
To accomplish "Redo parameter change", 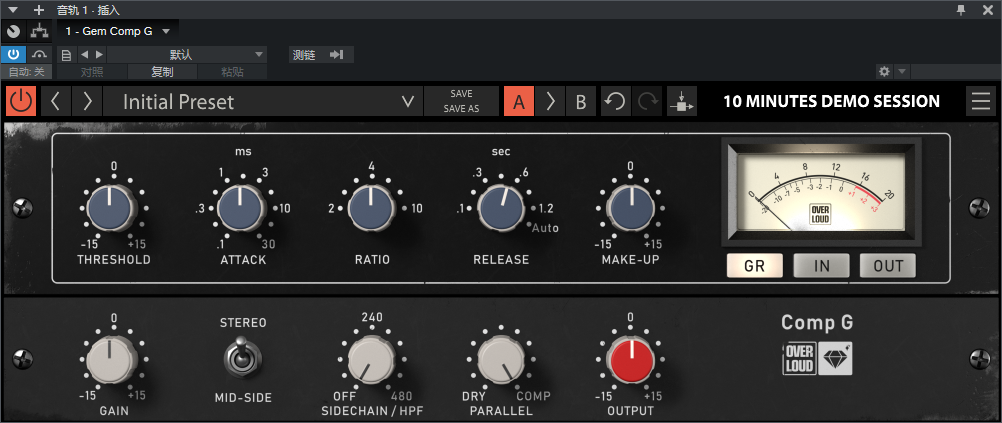I will pos(647,102).
